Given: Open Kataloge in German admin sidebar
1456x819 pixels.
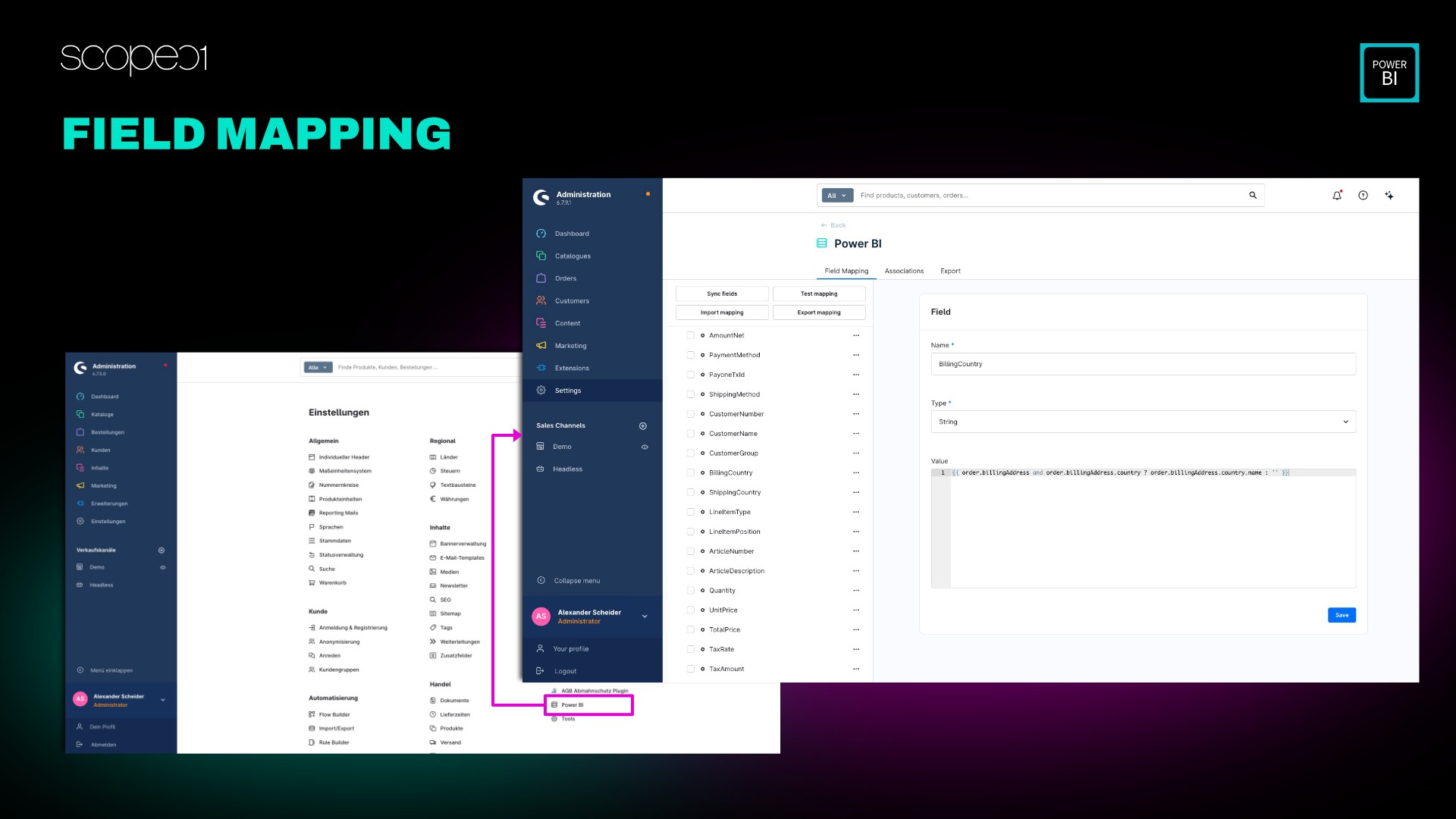Looking at the screenshot, I should pyautogui.click(x=102, y=415).
